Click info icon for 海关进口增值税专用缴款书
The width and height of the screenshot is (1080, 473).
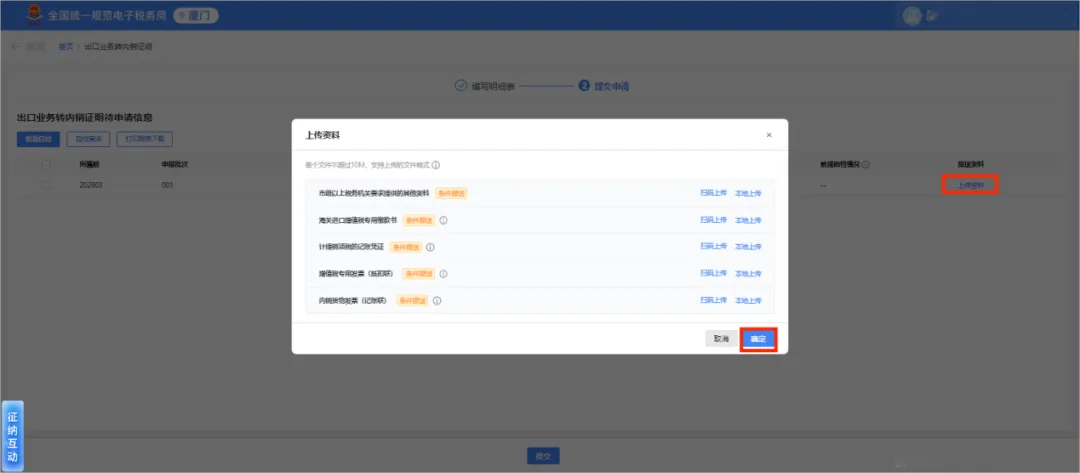tap(444, 220)
